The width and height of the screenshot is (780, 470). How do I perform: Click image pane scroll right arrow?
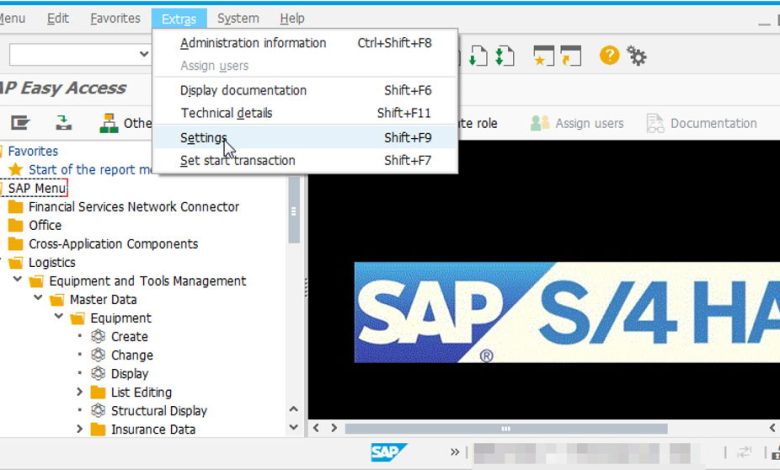coord(334,428)
